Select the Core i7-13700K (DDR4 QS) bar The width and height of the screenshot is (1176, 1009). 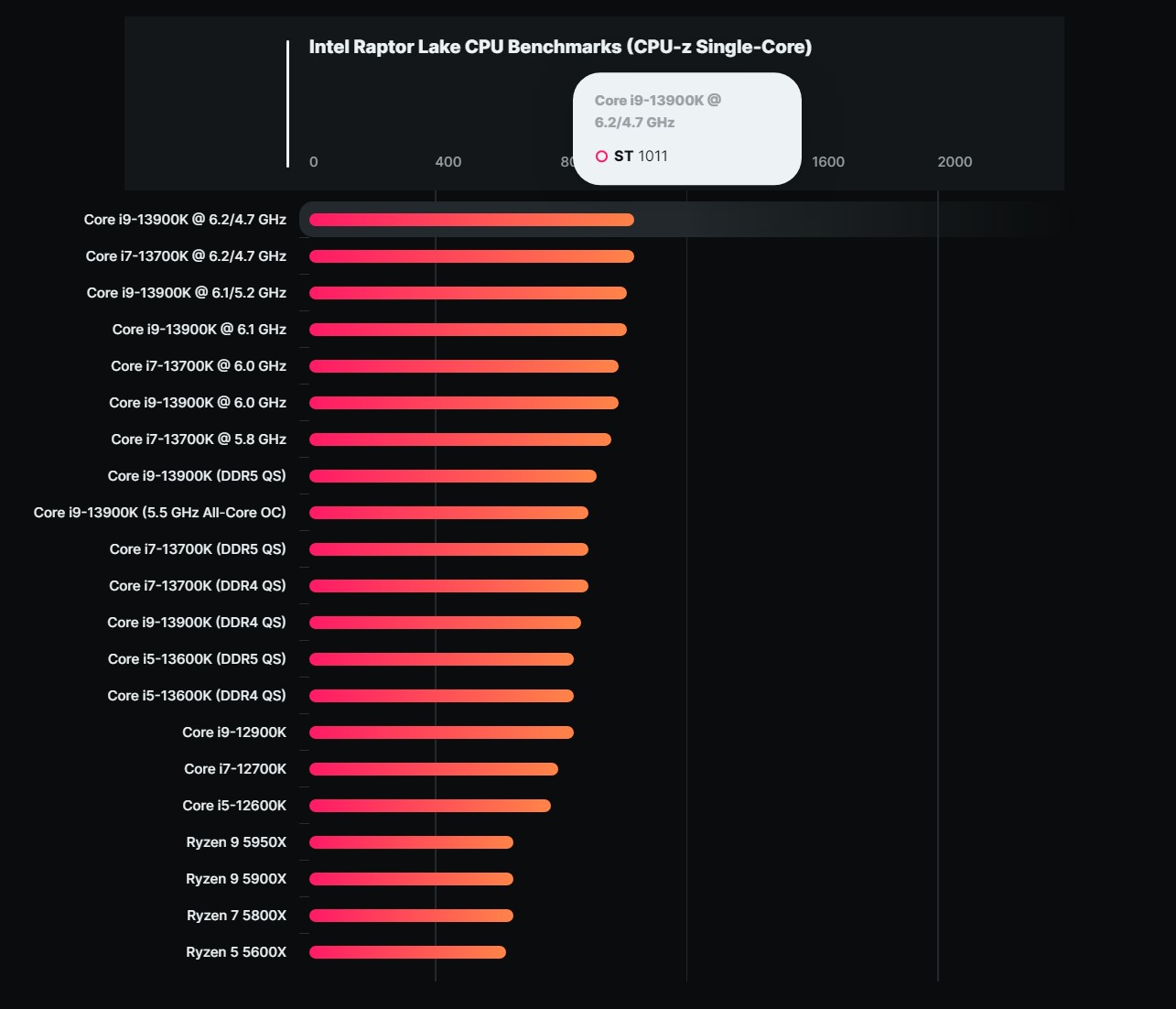(x=448, y=586)
